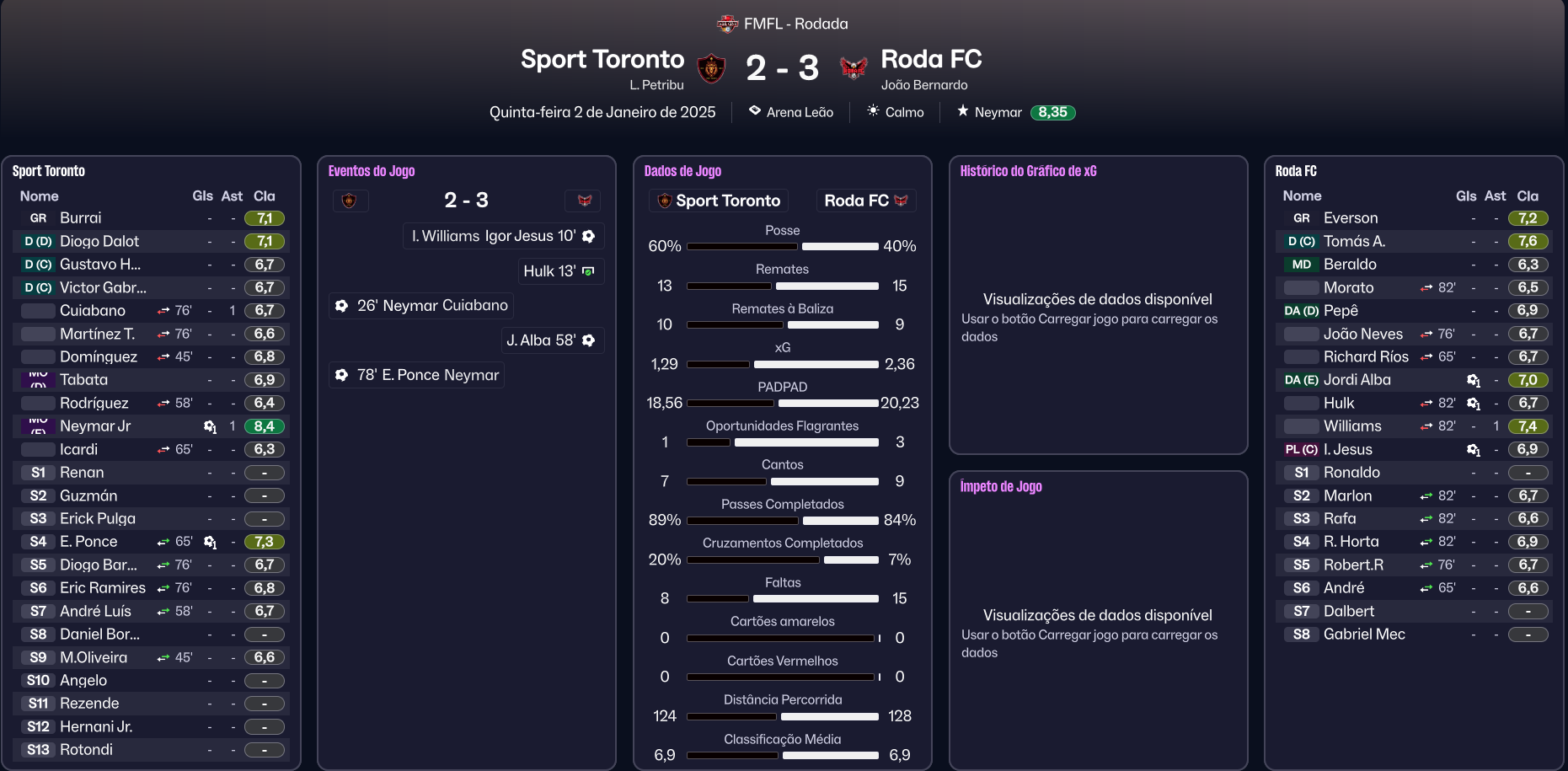
Task: Click the star icon beside Neymar
Action: [963, 111]
